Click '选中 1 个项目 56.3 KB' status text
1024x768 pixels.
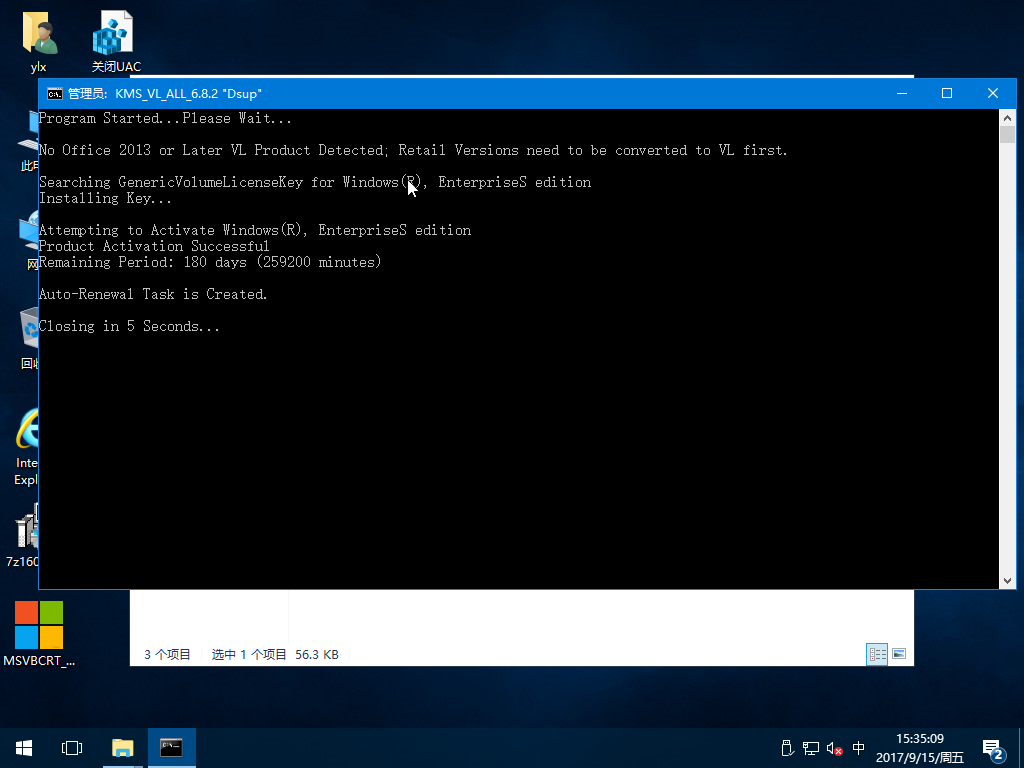(275, 654)
